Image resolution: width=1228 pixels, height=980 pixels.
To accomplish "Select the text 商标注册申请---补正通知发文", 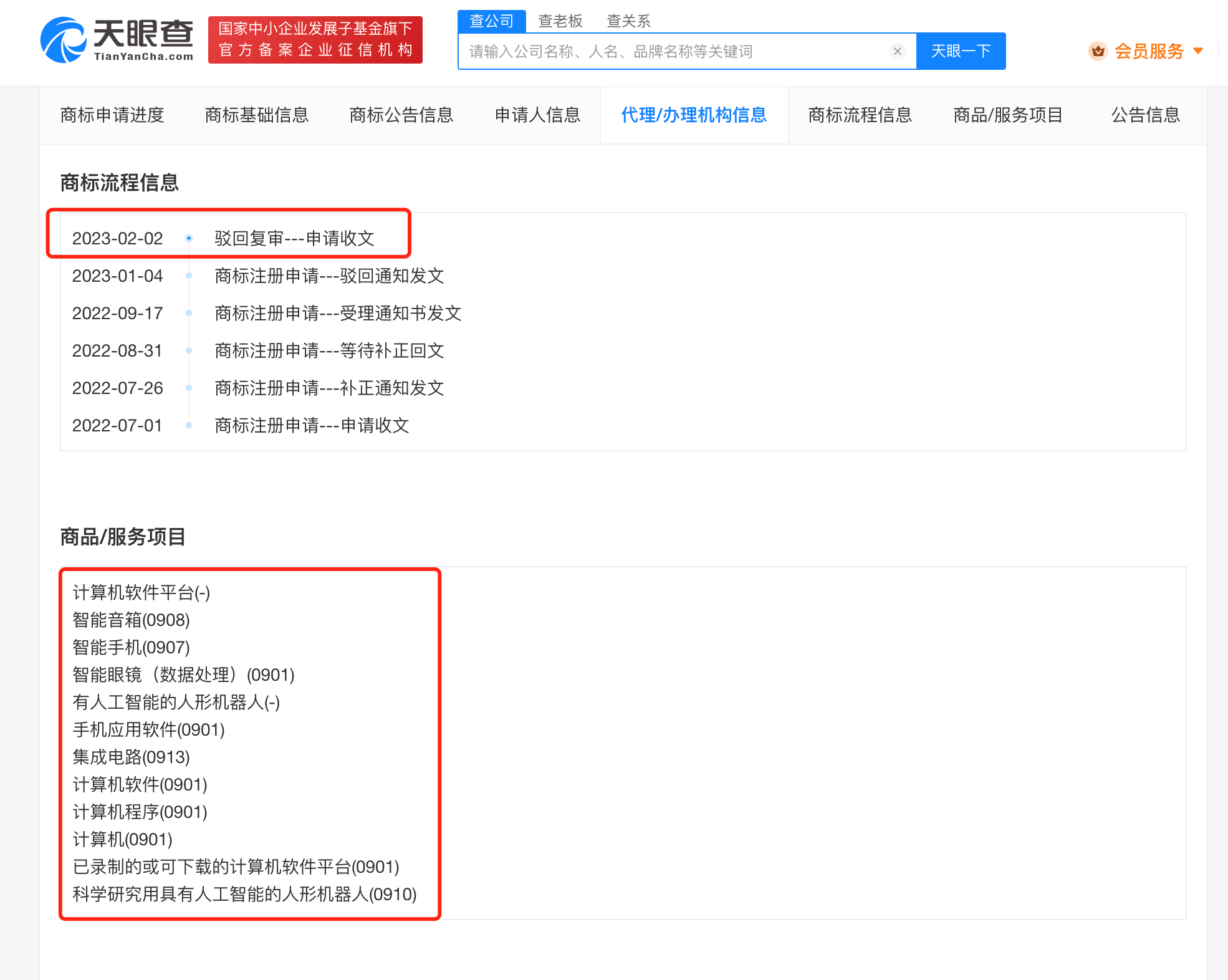I will [329, 388].
